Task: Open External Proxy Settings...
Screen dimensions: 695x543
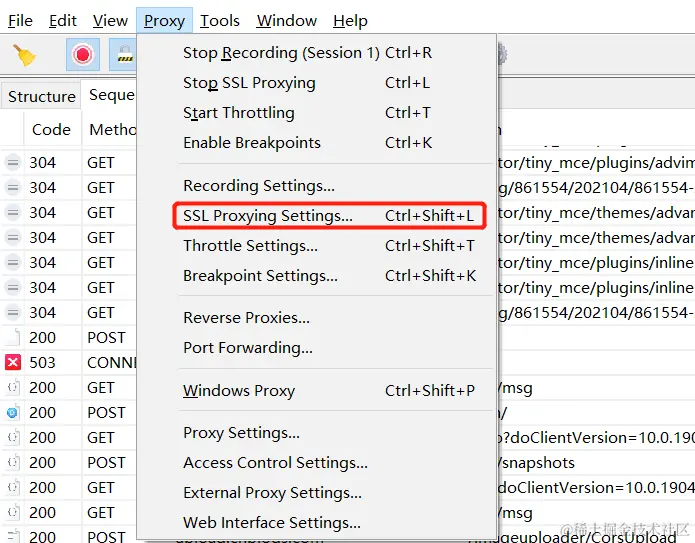Action: (317, 493)
